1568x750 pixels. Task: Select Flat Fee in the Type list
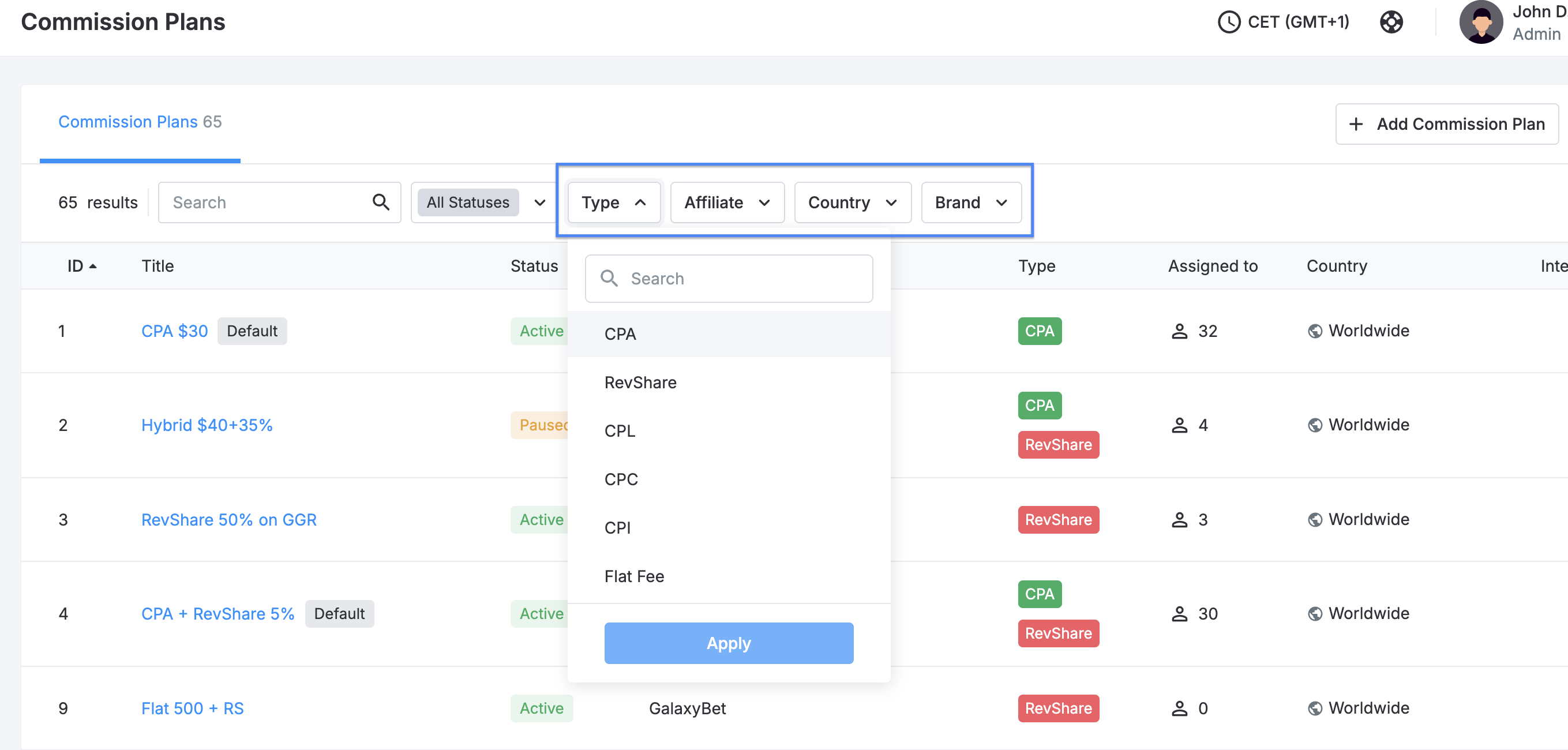click(x=729, y=576)
